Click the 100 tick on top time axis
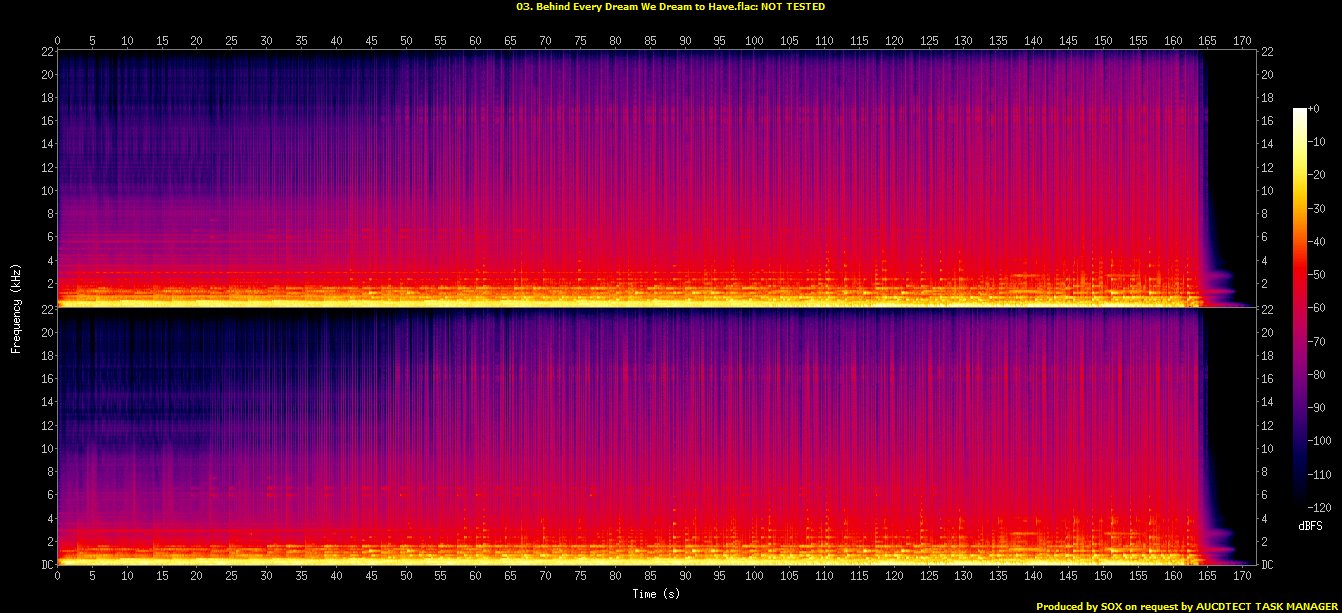Viewport: 1342px width, 613px height. [754, 41]
